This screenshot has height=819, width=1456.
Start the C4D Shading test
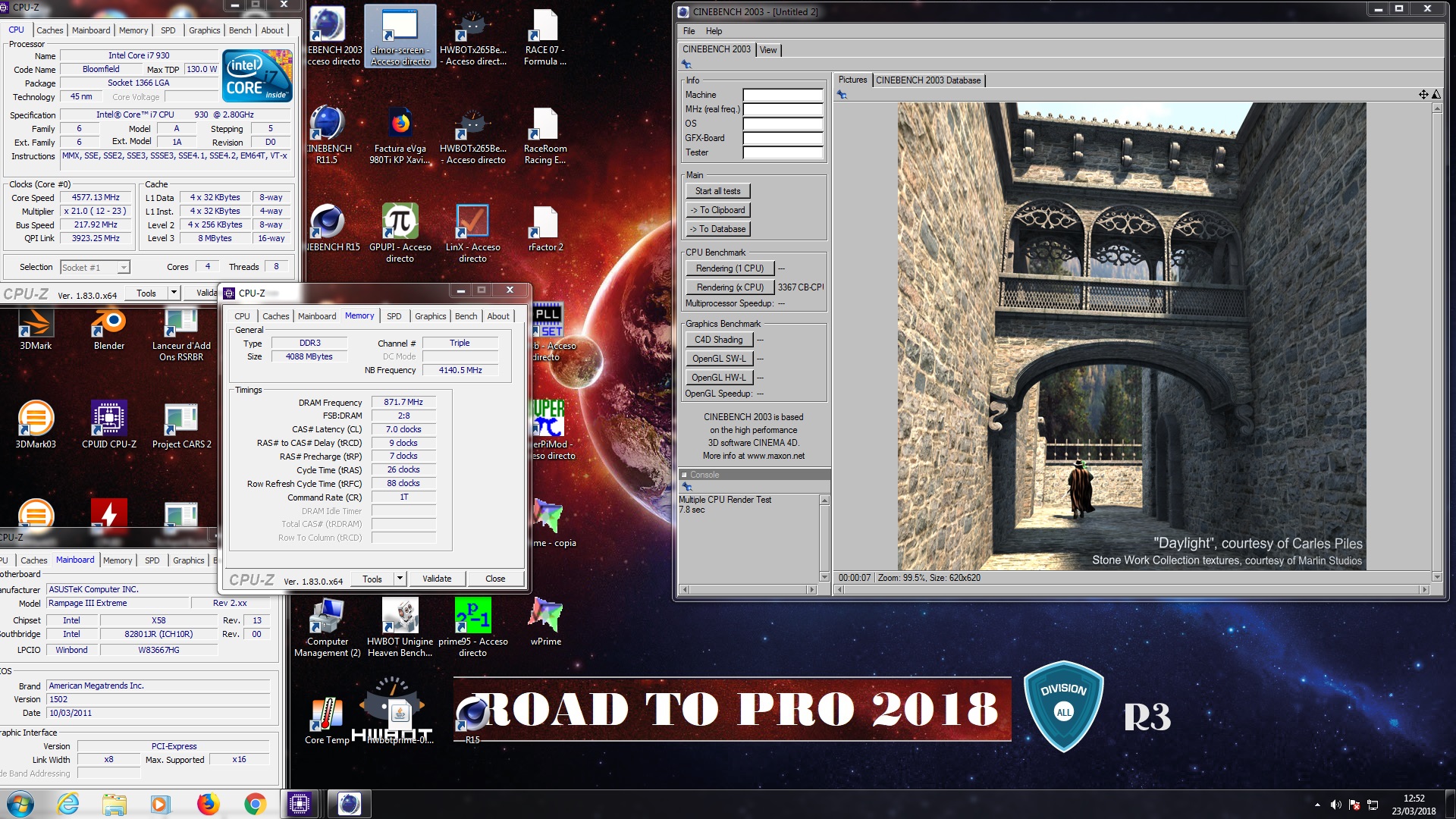[718, 340]
